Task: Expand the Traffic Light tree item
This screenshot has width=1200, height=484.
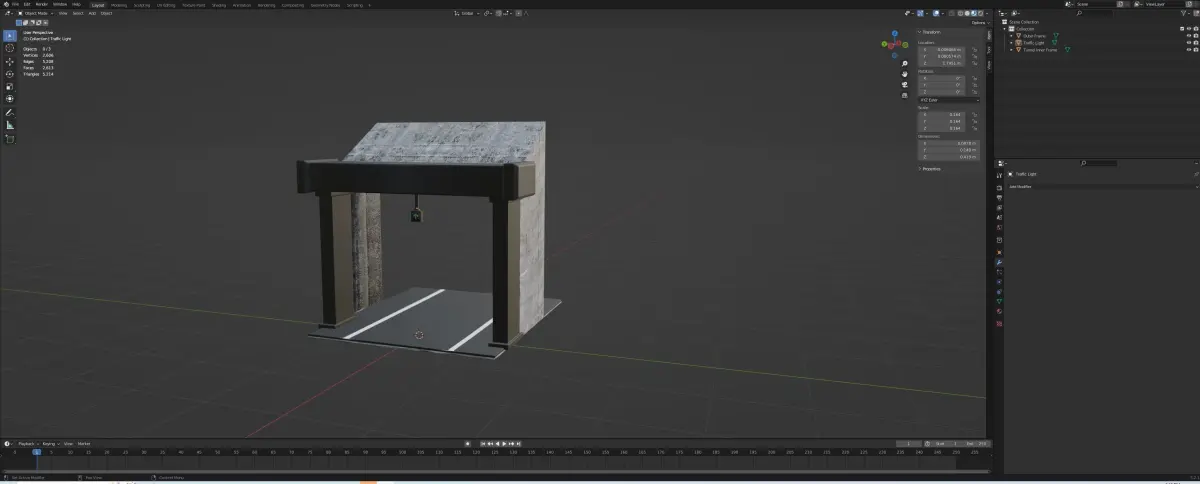Action: coord(1011,43)
